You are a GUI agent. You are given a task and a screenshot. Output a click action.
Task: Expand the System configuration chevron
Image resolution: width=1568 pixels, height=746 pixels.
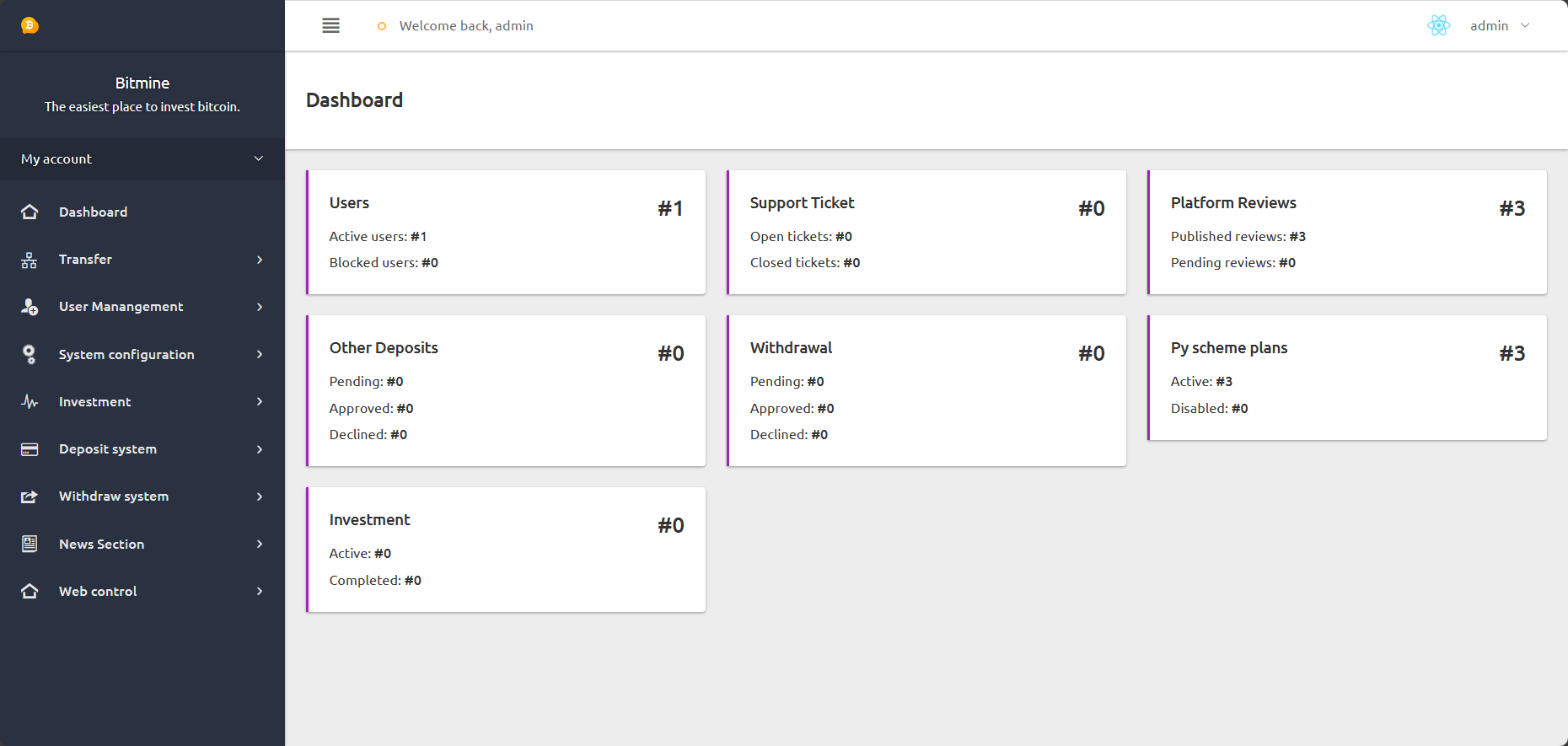[x=260, y=354]
